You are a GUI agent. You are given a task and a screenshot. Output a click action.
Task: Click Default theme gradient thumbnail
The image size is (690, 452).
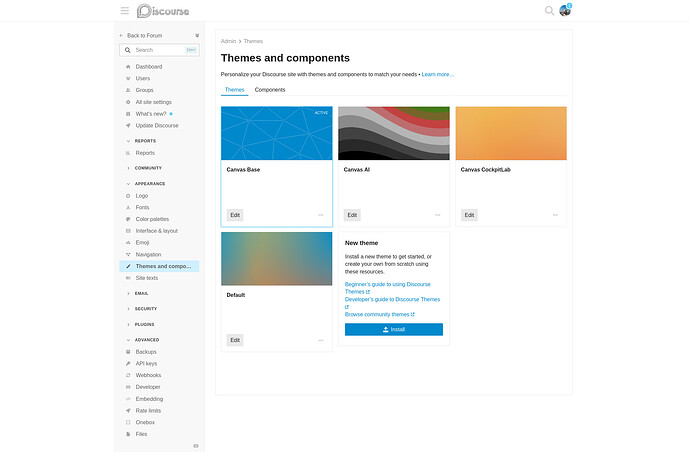(x=277, y=259)
